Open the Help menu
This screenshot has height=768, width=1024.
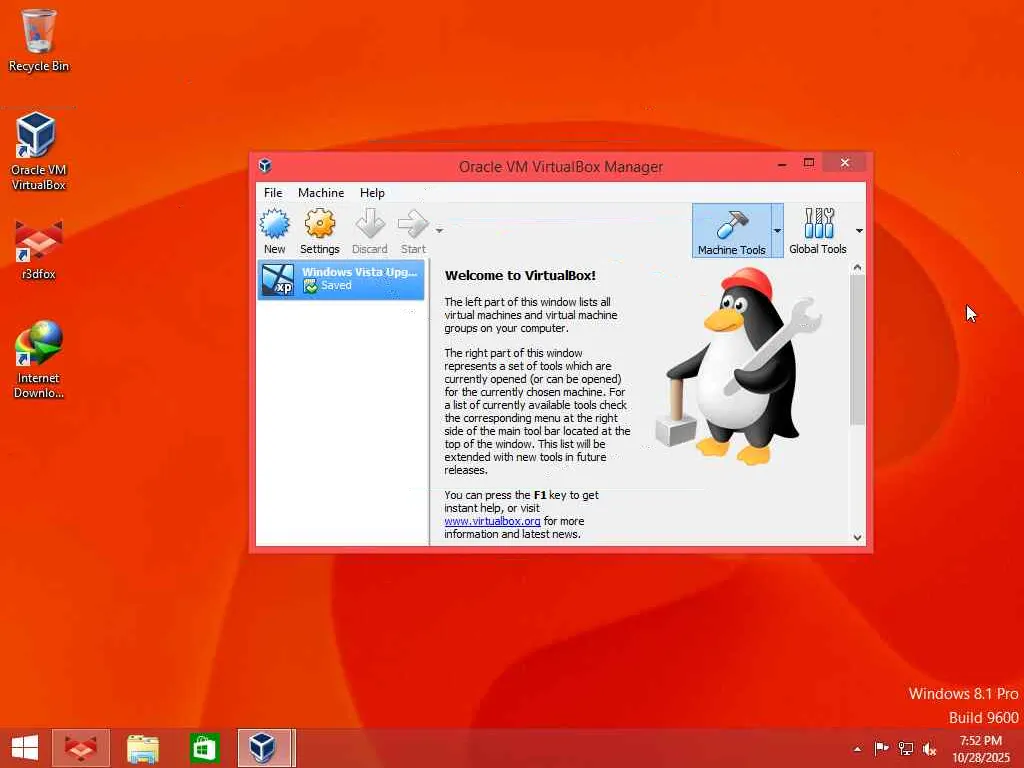(372, 193)
